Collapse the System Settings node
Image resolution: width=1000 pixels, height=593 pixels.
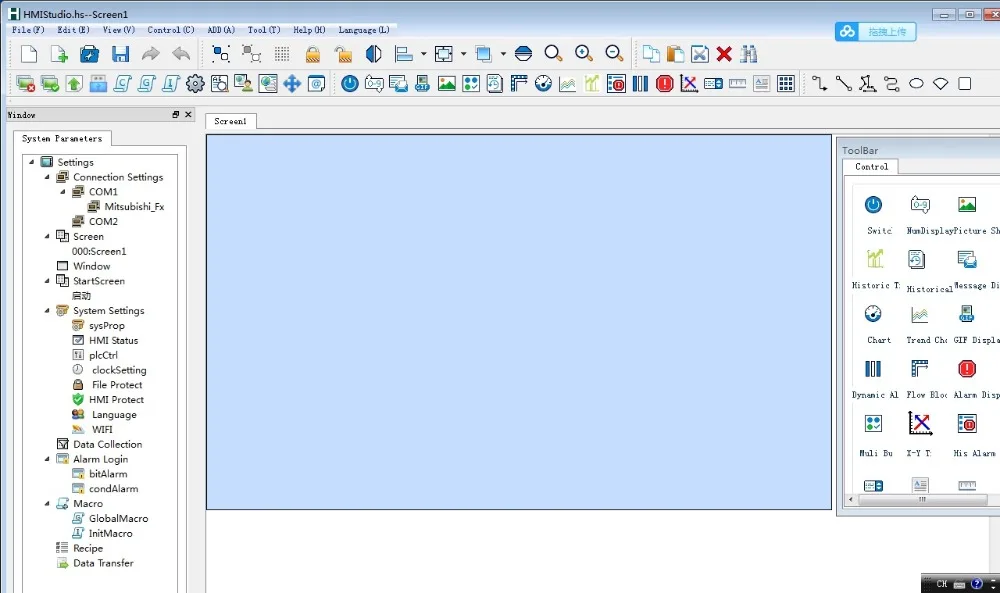click(47, 311)
